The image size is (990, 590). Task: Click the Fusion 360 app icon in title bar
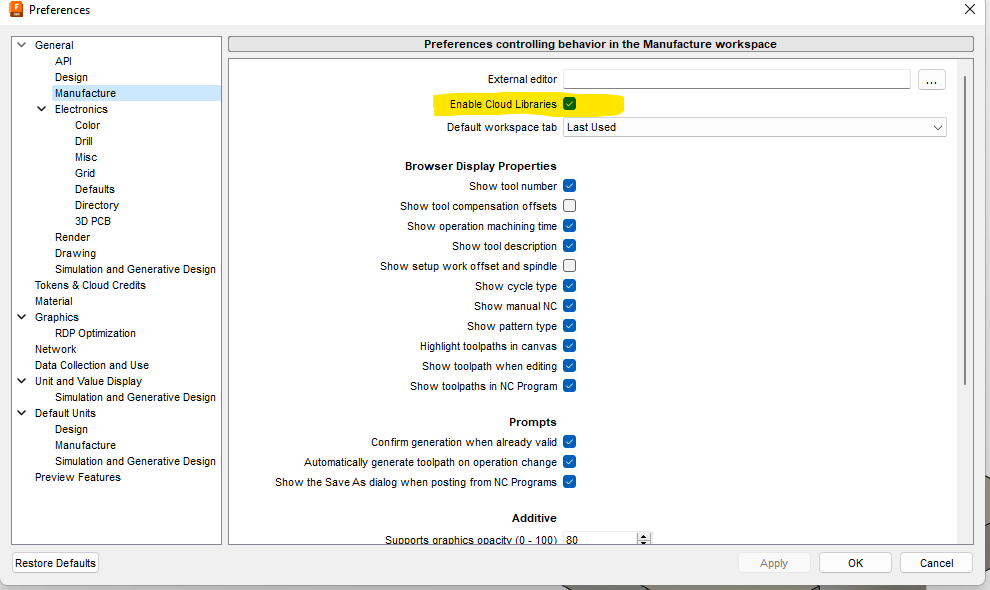[x=16, y=9]
